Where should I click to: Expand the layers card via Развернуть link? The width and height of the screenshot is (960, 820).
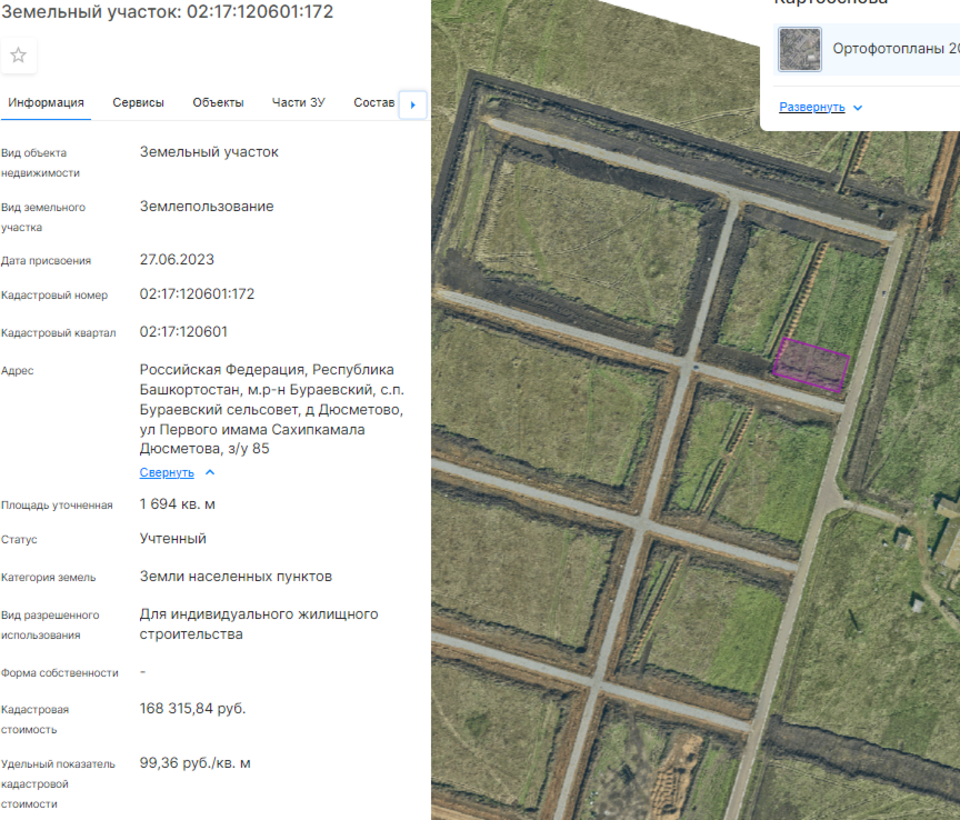click(x=812, y=108)
